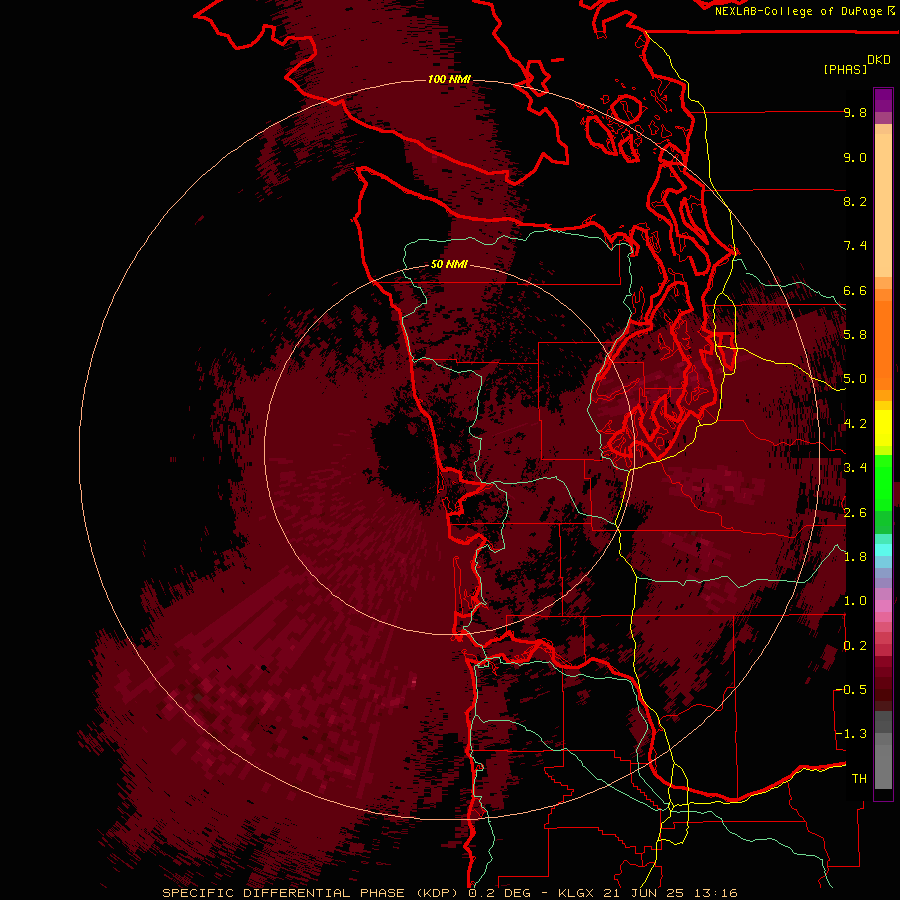Click the 6.6 value on the color scale
900x900 pixels.
(855, 290)
